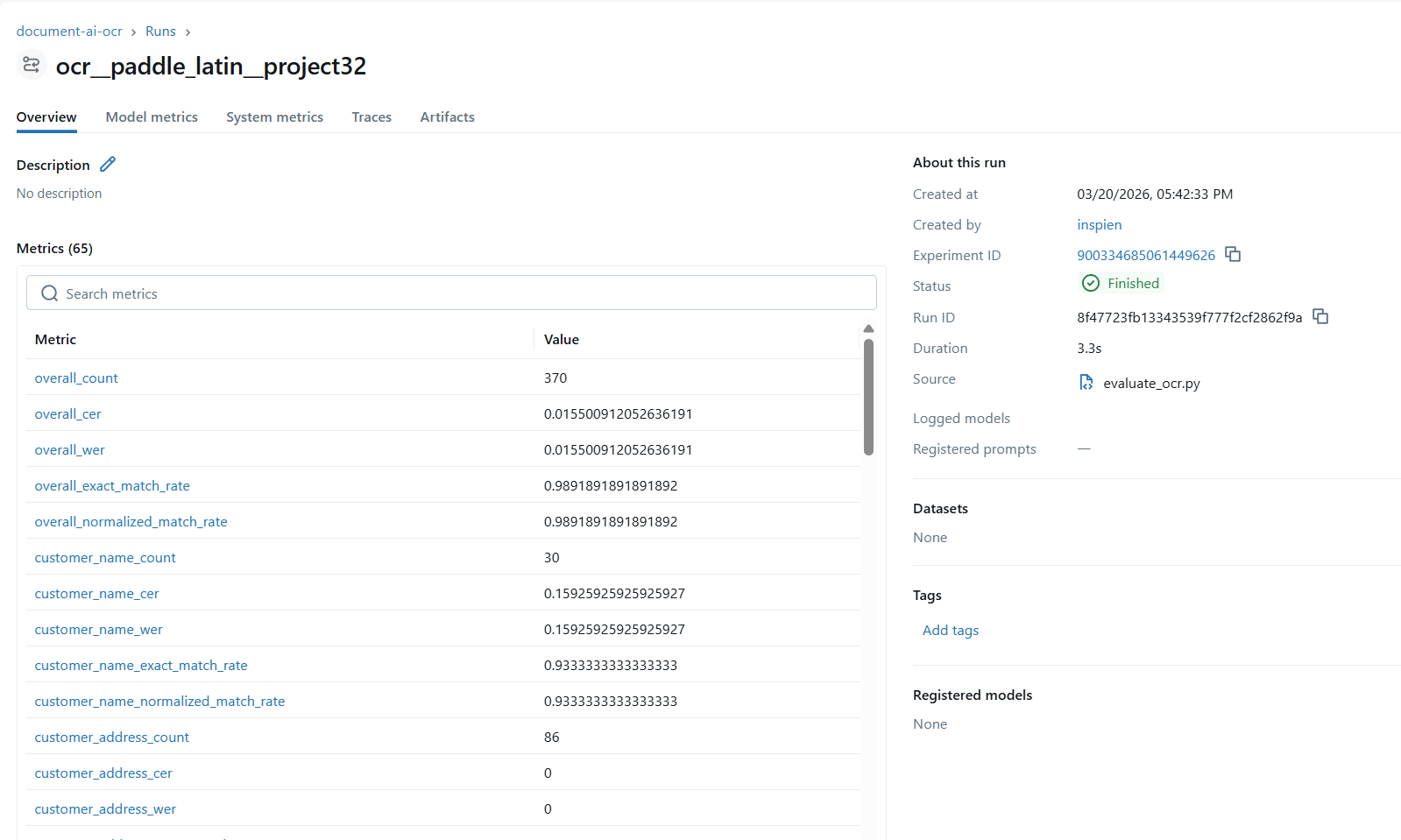Open the Artifacts tab
The height and width of the screenshot is (840, 1401).
click(x=447, y=117)
